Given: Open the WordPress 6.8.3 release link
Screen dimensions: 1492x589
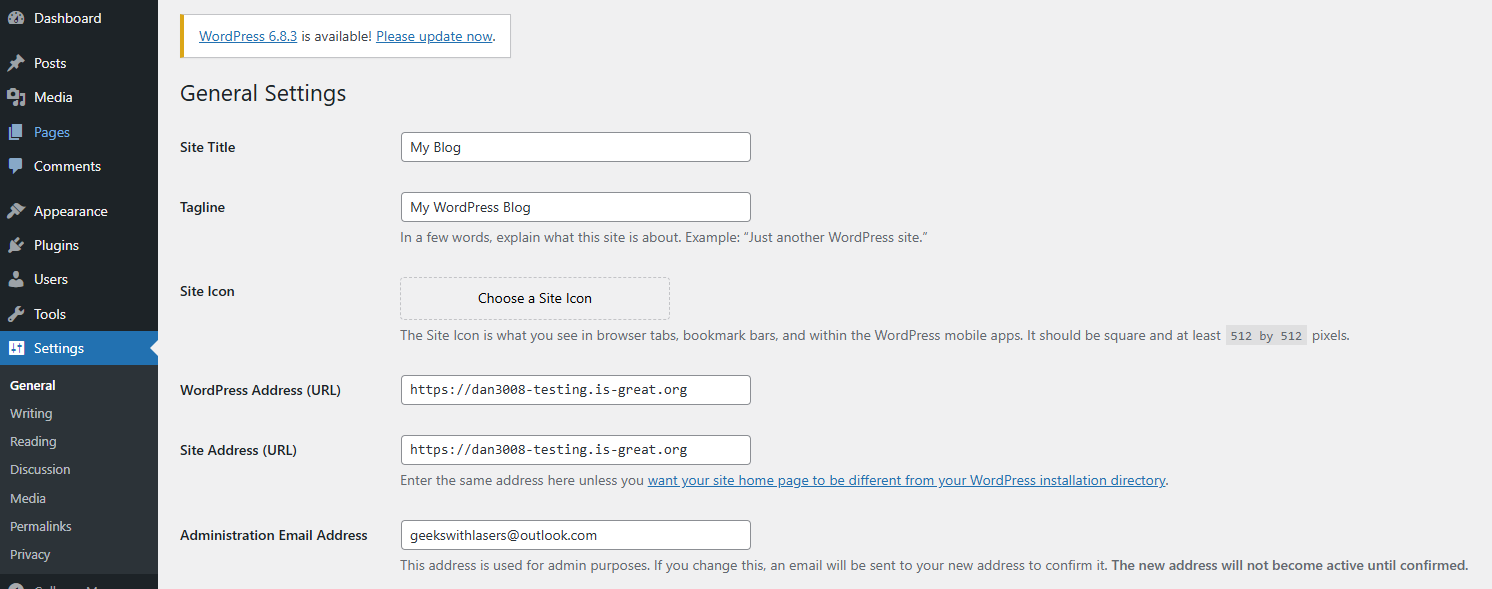Looking at the screenshot, I should 248,36.
